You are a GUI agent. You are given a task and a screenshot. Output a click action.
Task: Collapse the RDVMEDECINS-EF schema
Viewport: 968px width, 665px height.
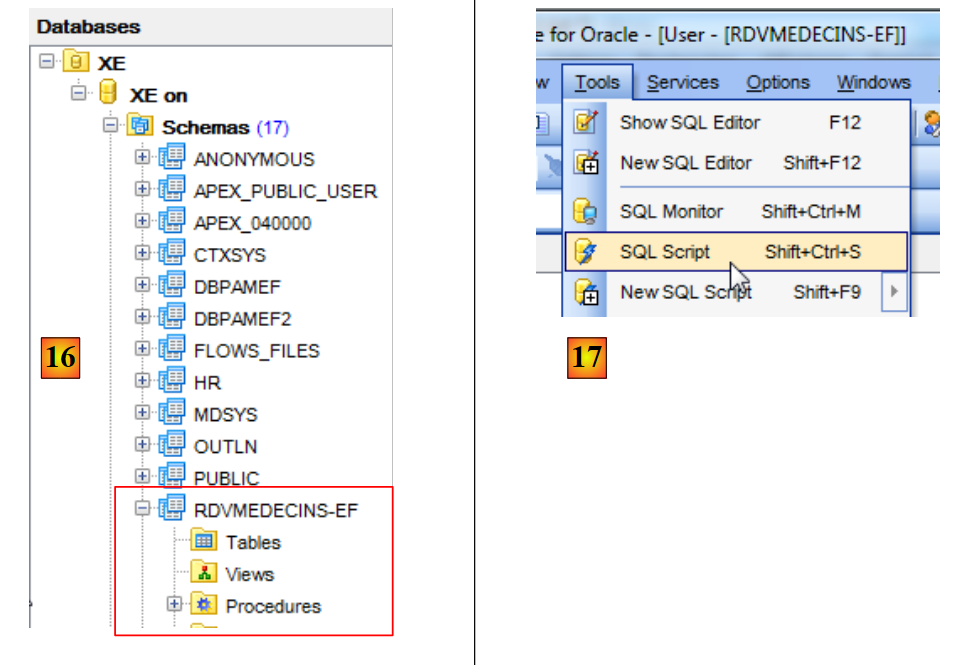click(x=142, y=509)
